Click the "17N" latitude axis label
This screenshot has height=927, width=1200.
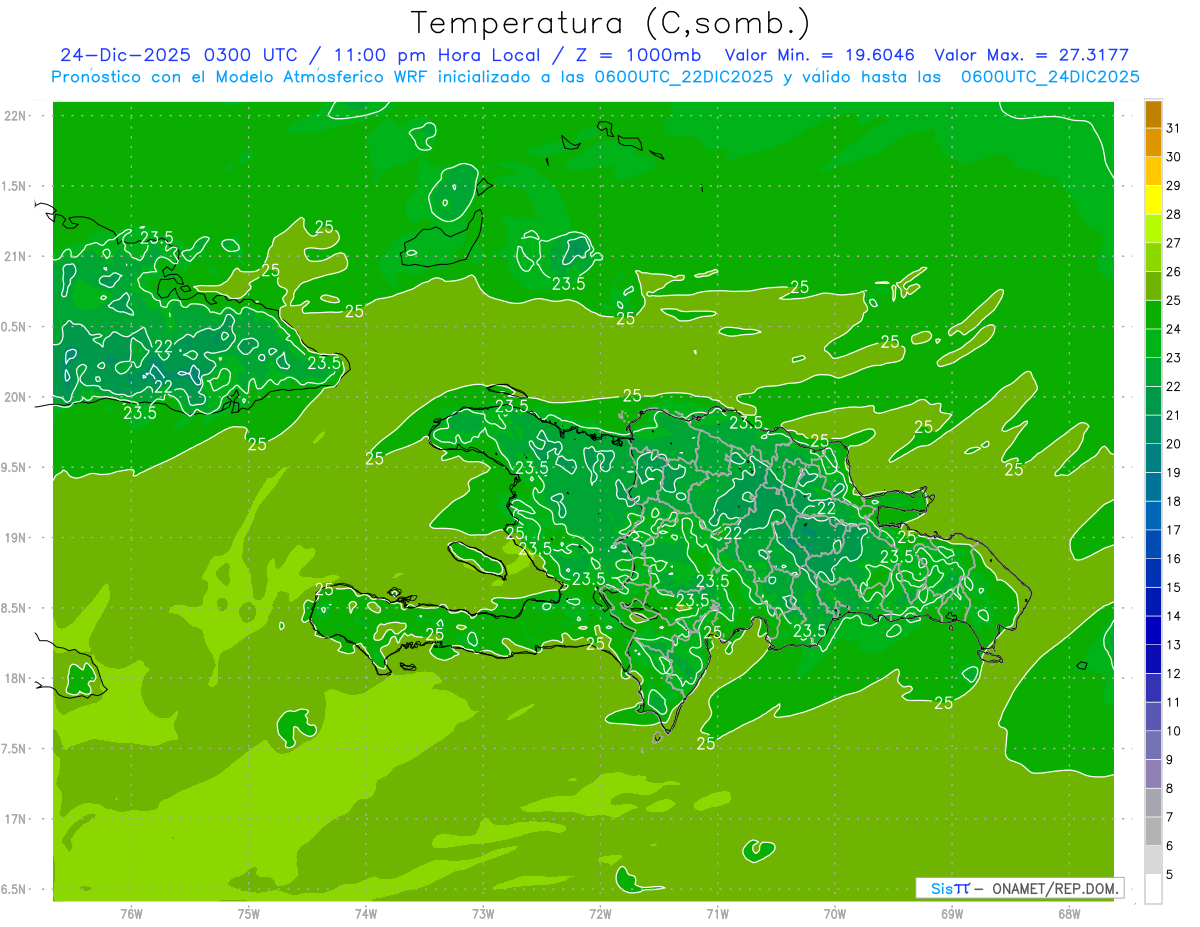[16, 819]
